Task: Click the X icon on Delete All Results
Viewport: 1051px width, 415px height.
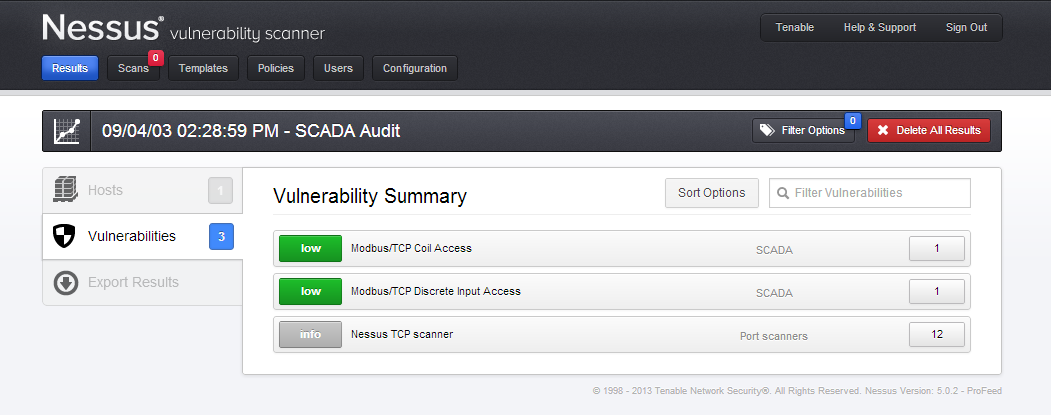Action: 883,130
